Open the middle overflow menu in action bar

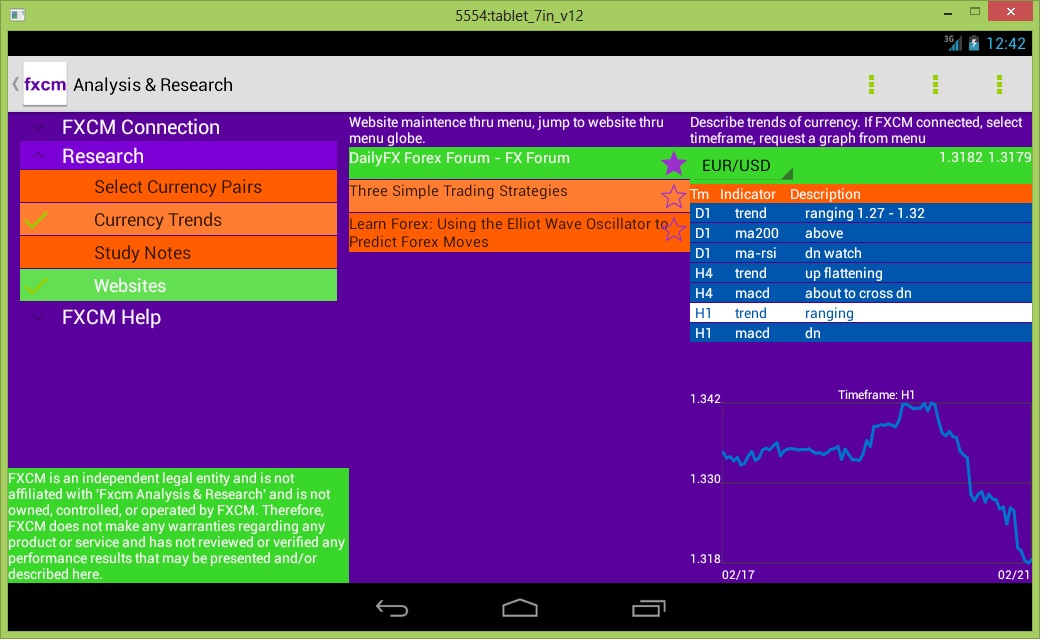[x=935, y=84]
